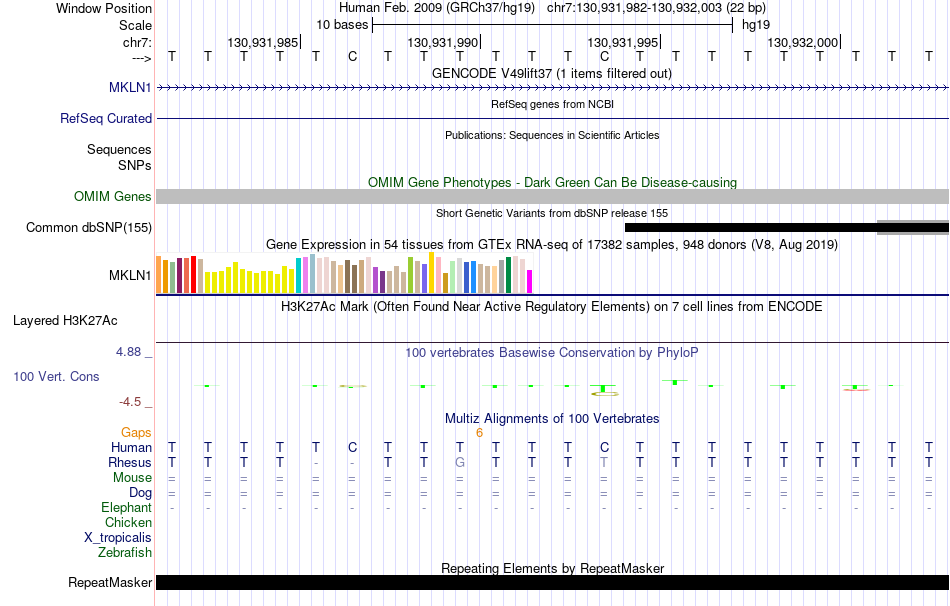This screenshot has height=606, width=950.
Task: Click the orange 6 gap marker
Action: pyautogui.click(x=479, y=433)
